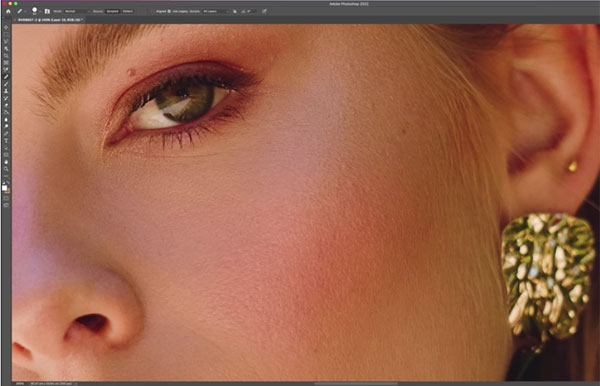Go to the Photoshop Home screen
Screen dimensions: 600x386
pos(8,11)
